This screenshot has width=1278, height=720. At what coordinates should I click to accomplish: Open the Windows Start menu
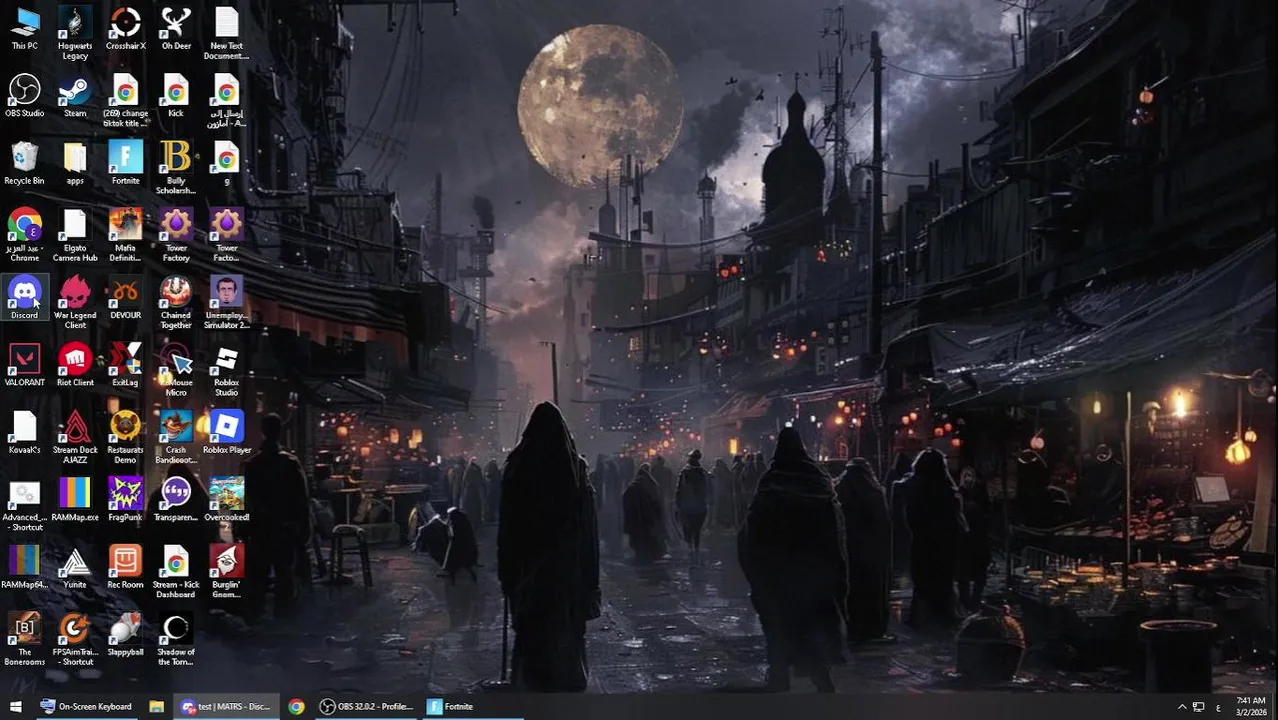[15, 706]
